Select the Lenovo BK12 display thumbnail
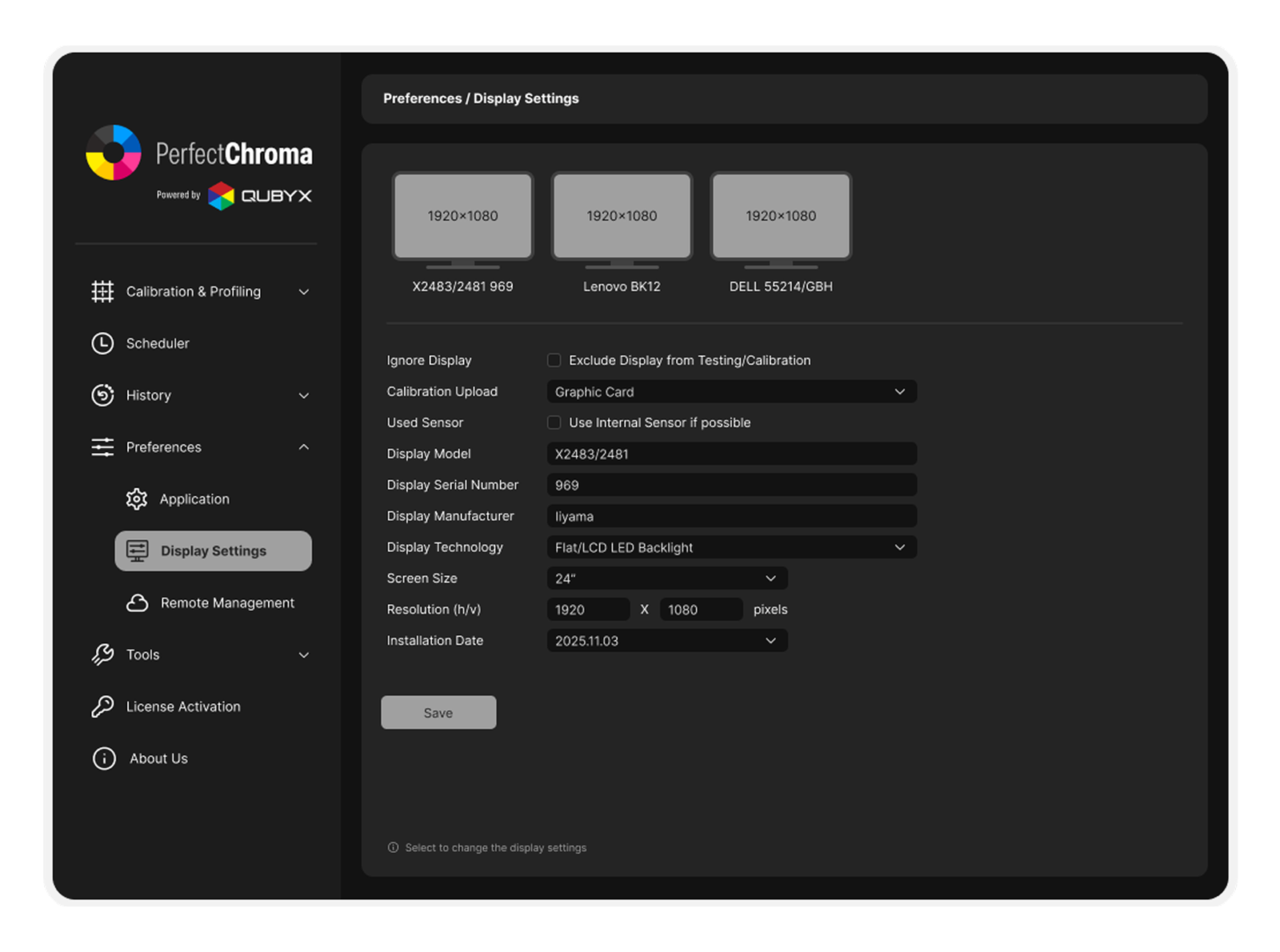Screen dimensions: 1280x952 pos(622,216)
